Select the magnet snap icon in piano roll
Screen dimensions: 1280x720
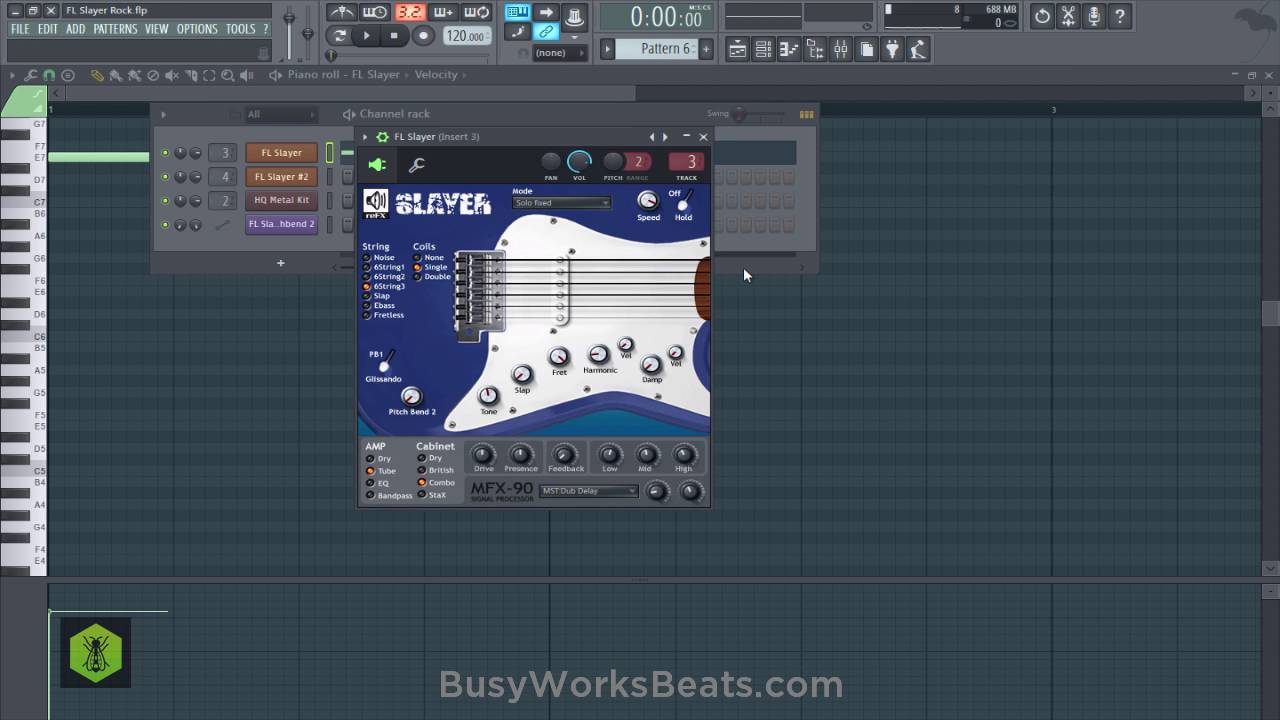tap(49, 75)
